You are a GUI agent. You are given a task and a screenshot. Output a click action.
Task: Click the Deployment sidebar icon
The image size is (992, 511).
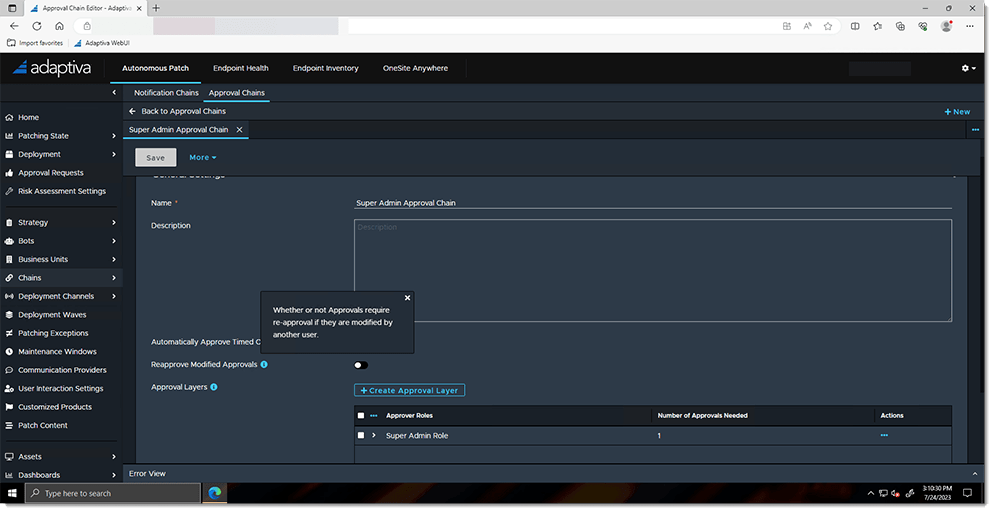pos(9,154)
